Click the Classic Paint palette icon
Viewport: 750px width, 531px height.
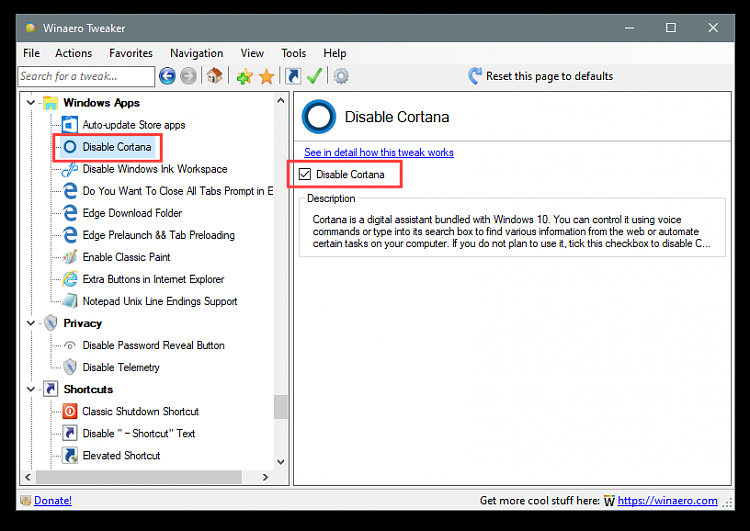70,257
